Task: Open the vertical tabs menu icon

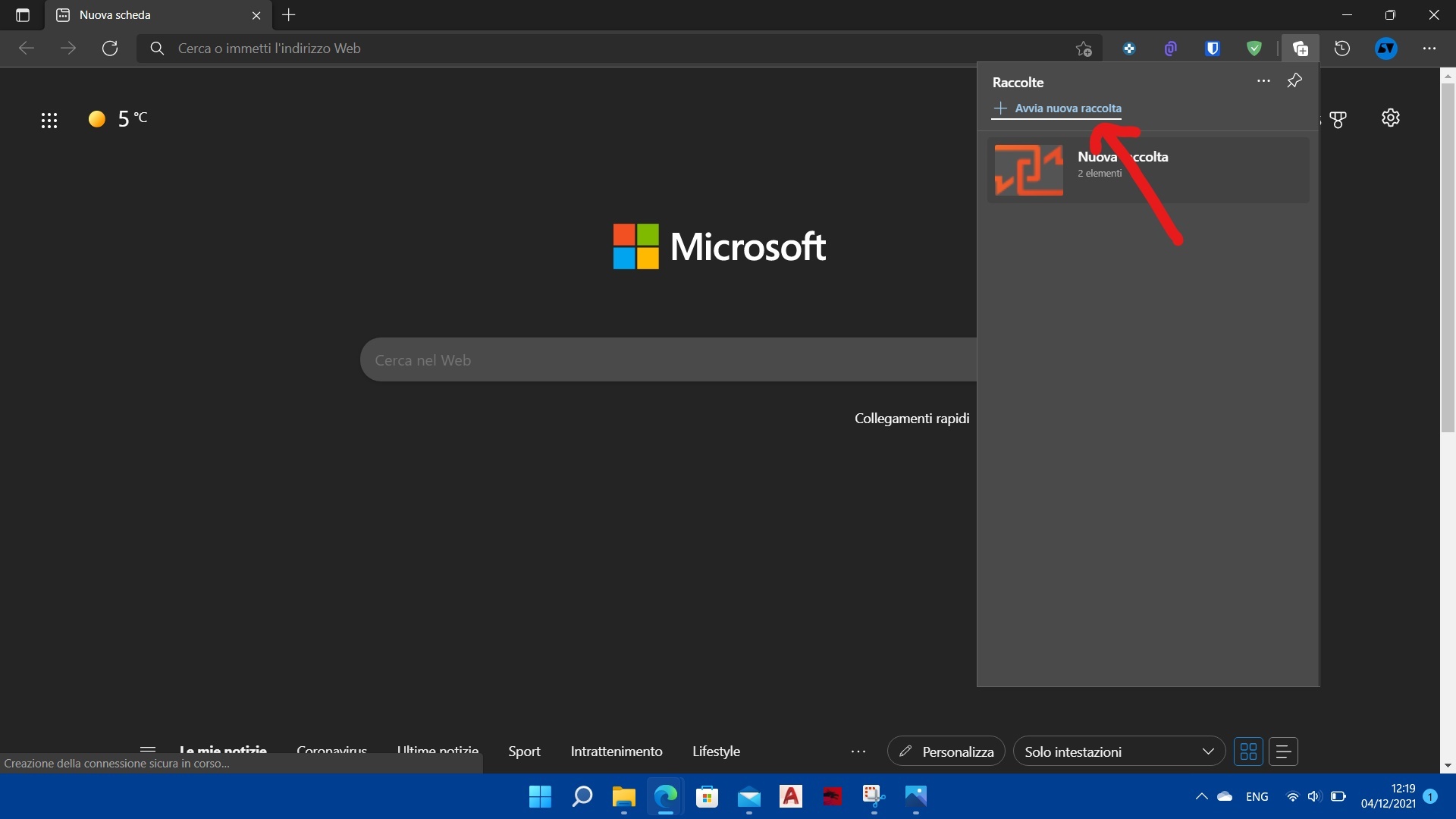Action: 22,15
